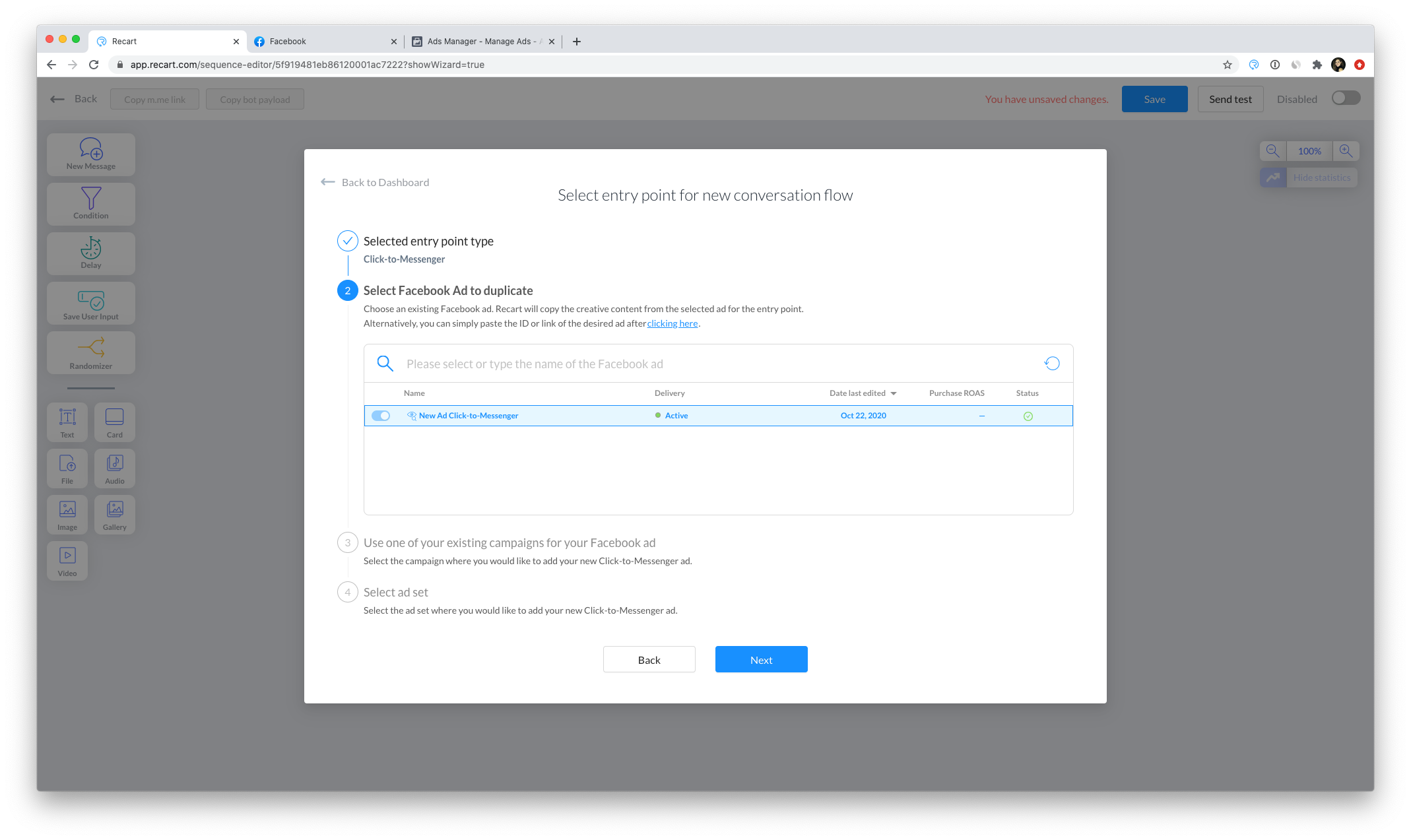Click the Send test button
The image size is (1411, 840).
pos(1230,99)
